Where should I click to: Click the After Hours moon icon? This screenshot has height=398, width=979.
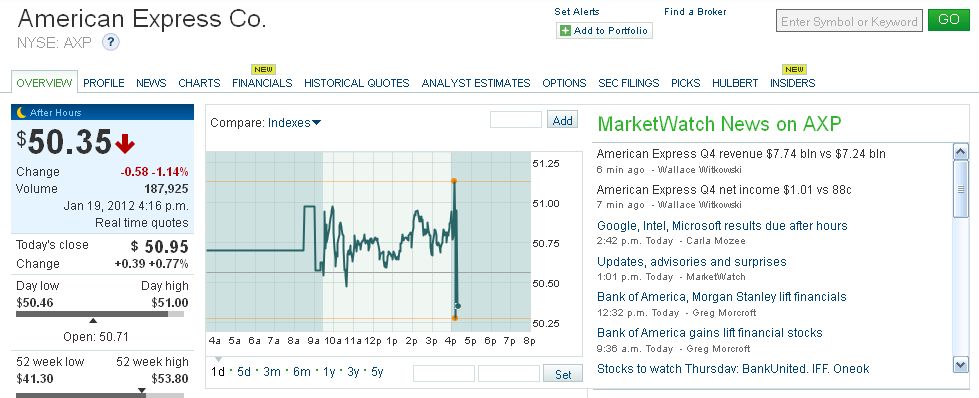click(x=21, y=112)
